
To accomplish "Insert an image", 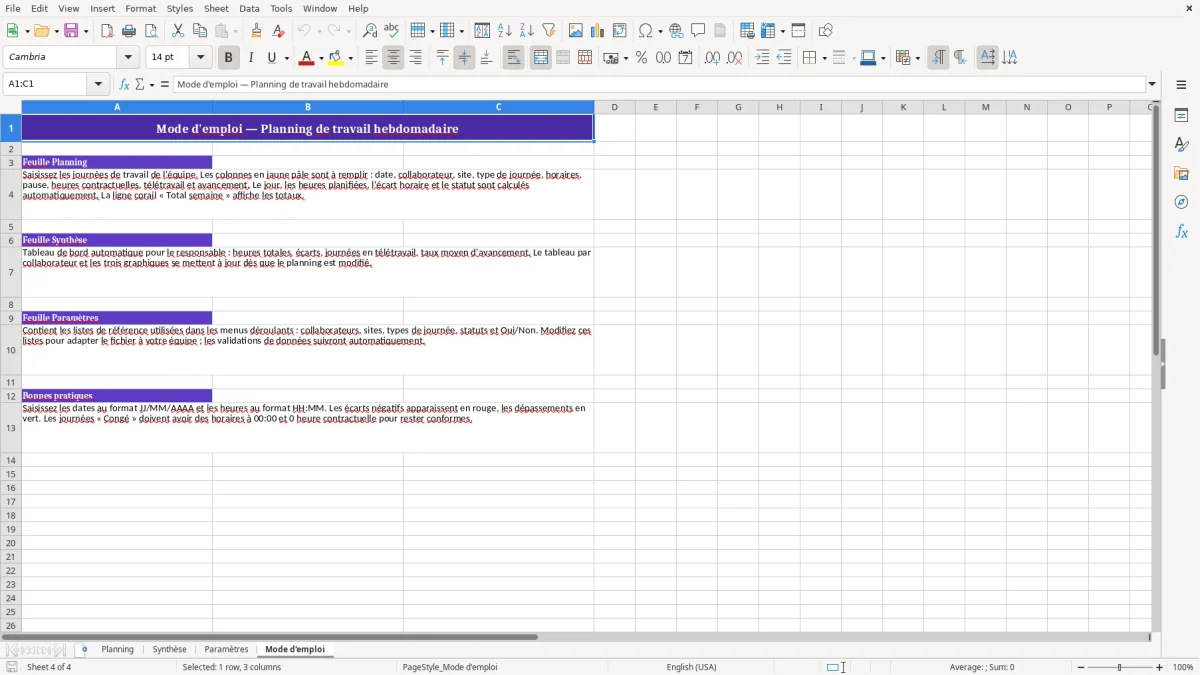I will [576, 31].
